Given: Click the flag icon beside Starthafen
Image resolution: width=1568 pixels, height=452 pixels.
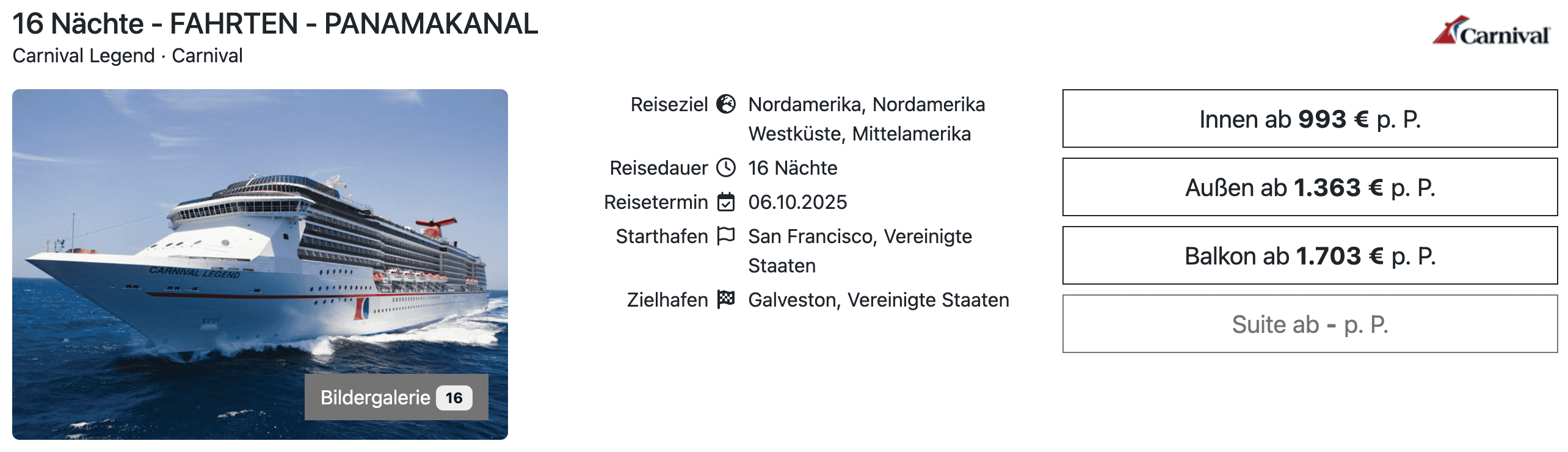Looking at the screenshot, I should tap(725, 236).
